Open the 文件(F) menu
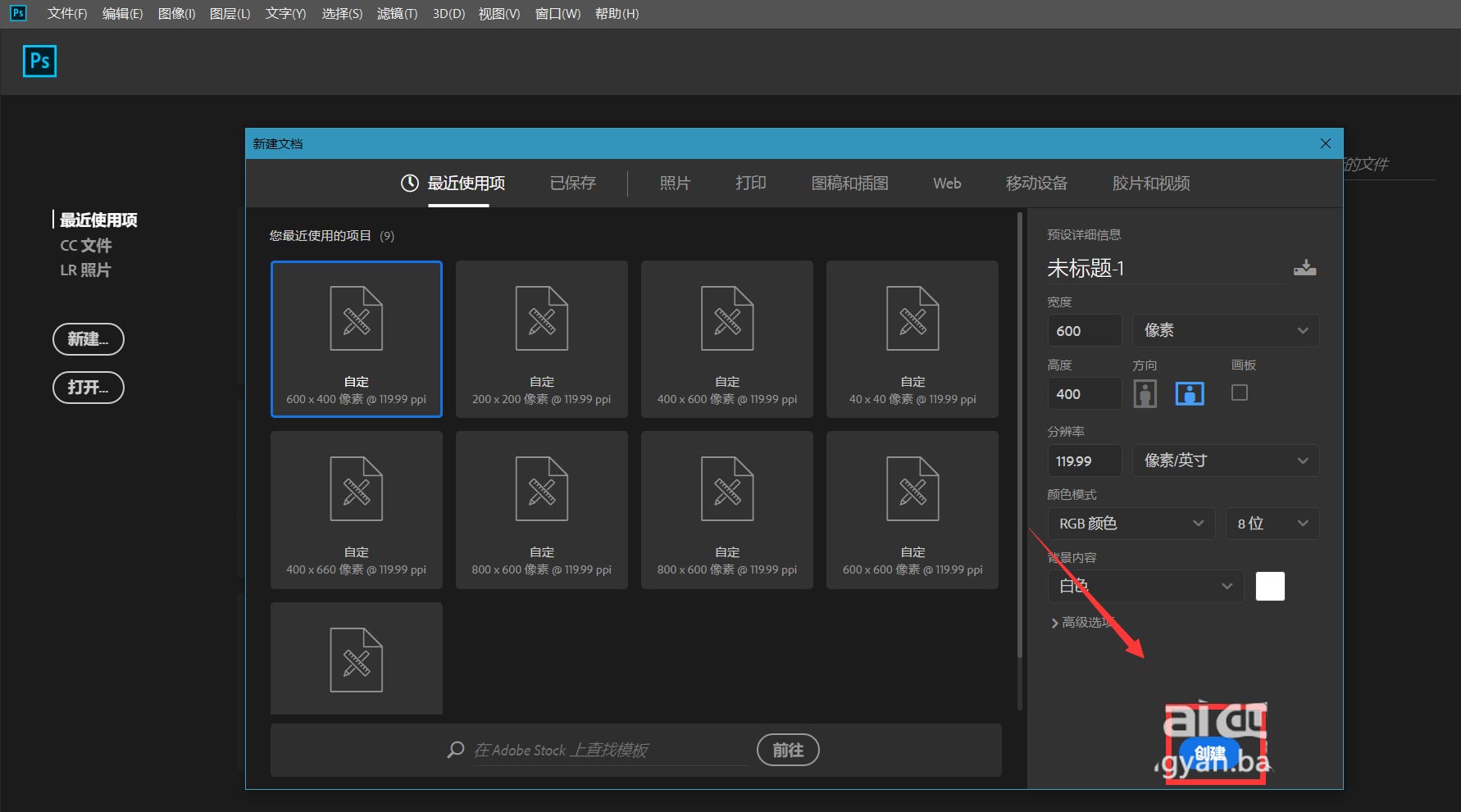Screen dimensions: 1461x812 click(x=67, y=13)
